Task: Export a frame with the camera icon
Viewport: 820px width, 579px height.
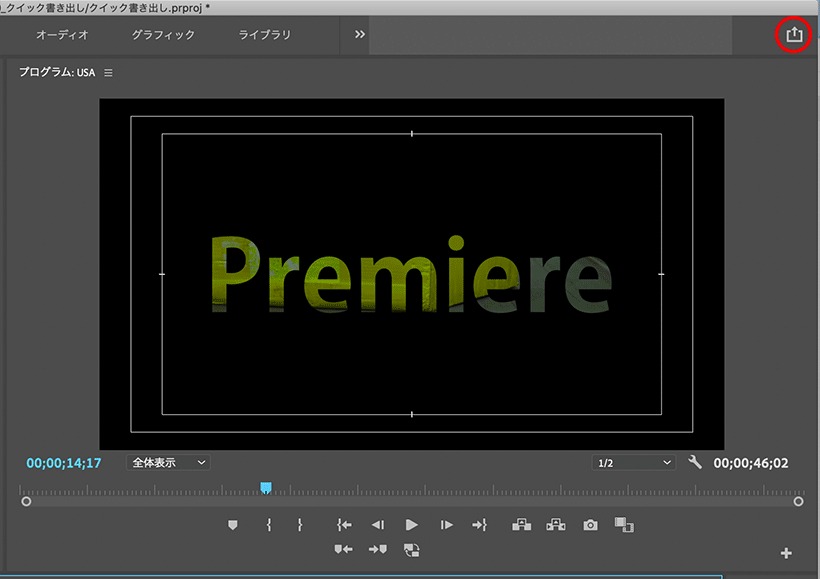Action: pos(590,525)
